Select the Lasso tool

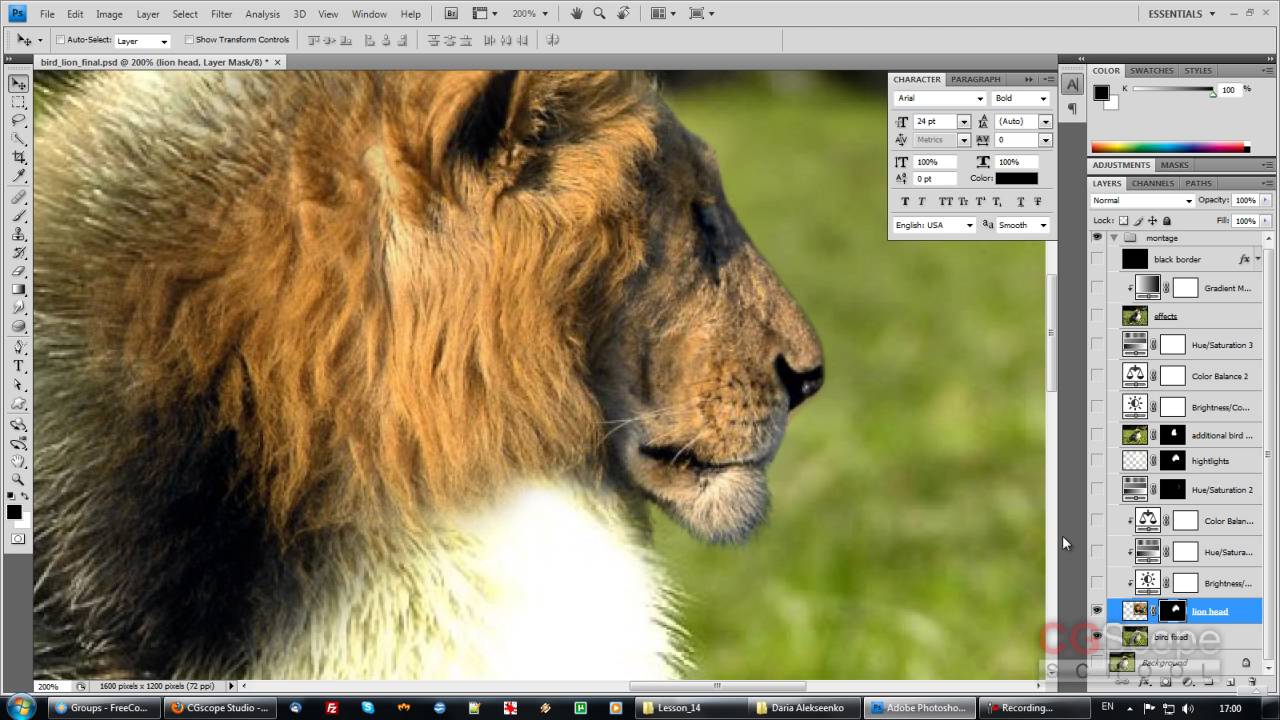(19, 121)
